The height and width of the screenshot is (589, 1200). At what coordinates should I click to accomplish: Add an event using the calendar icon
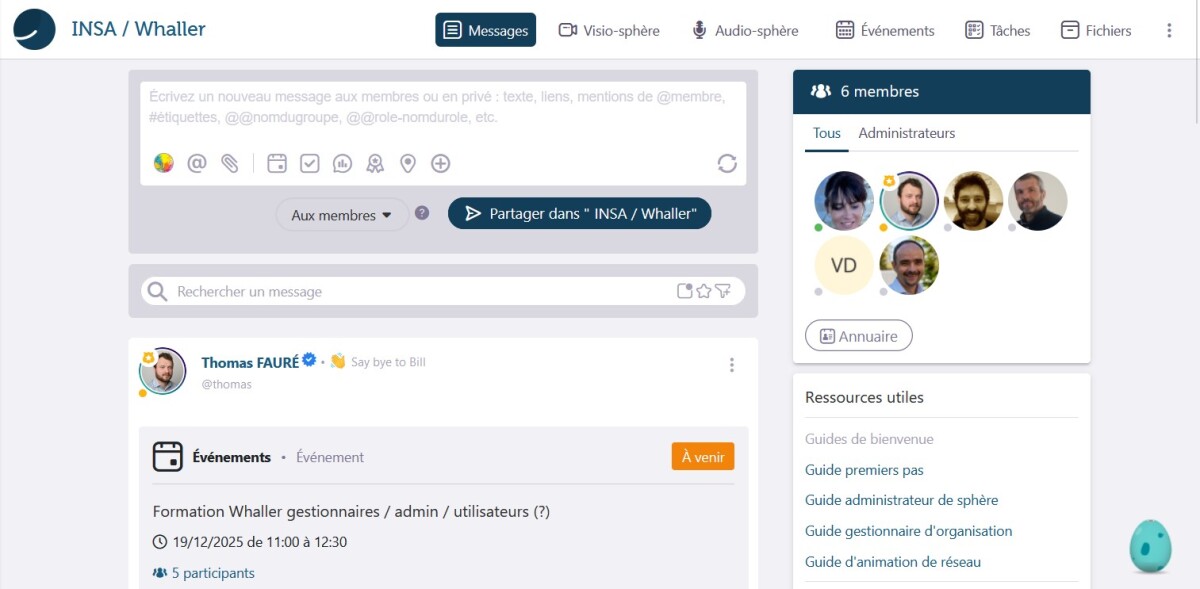click(277, 163)
